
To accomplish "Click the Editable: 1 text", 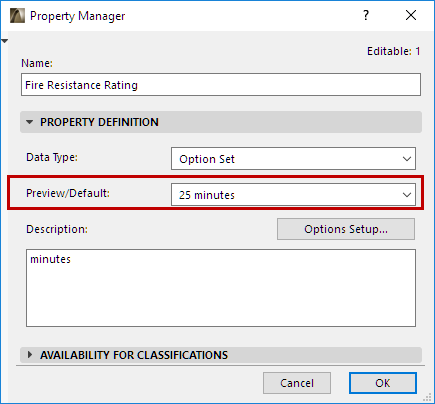I will (x=393, y=51).
